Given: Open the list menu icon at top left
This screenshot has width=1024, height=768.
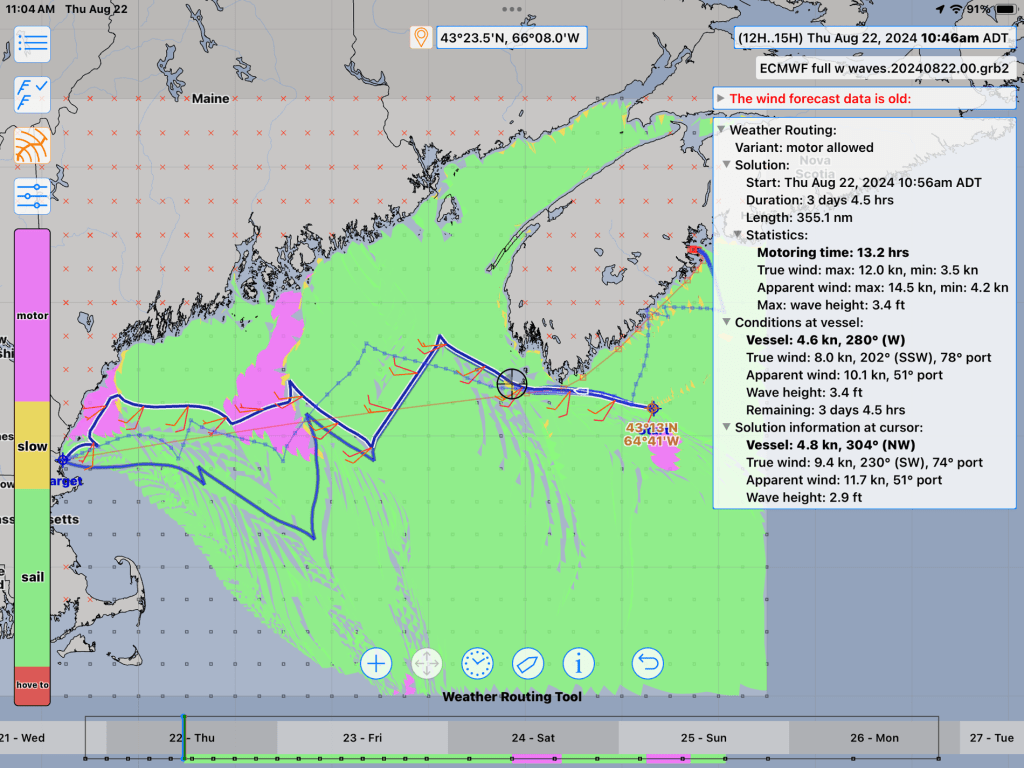Looking at the screenshot, I should click(32, 43).
